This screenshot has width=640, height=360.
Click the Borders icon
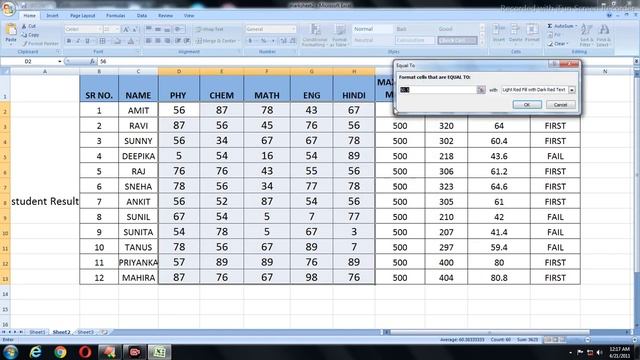[x=103, y=41]
